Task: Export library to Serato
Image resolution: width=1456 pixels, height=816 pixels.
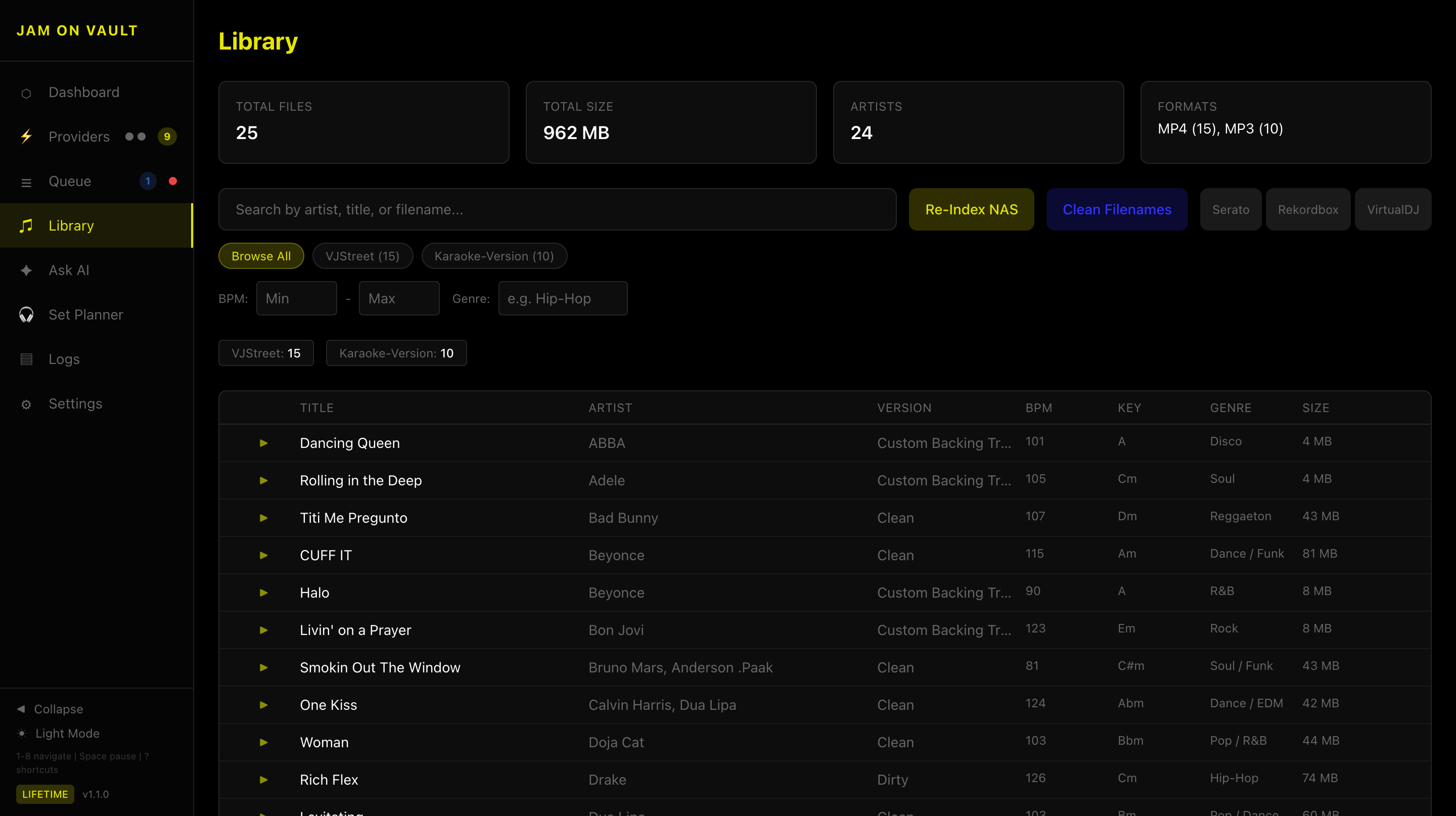Action: (x=1231, y=210)
